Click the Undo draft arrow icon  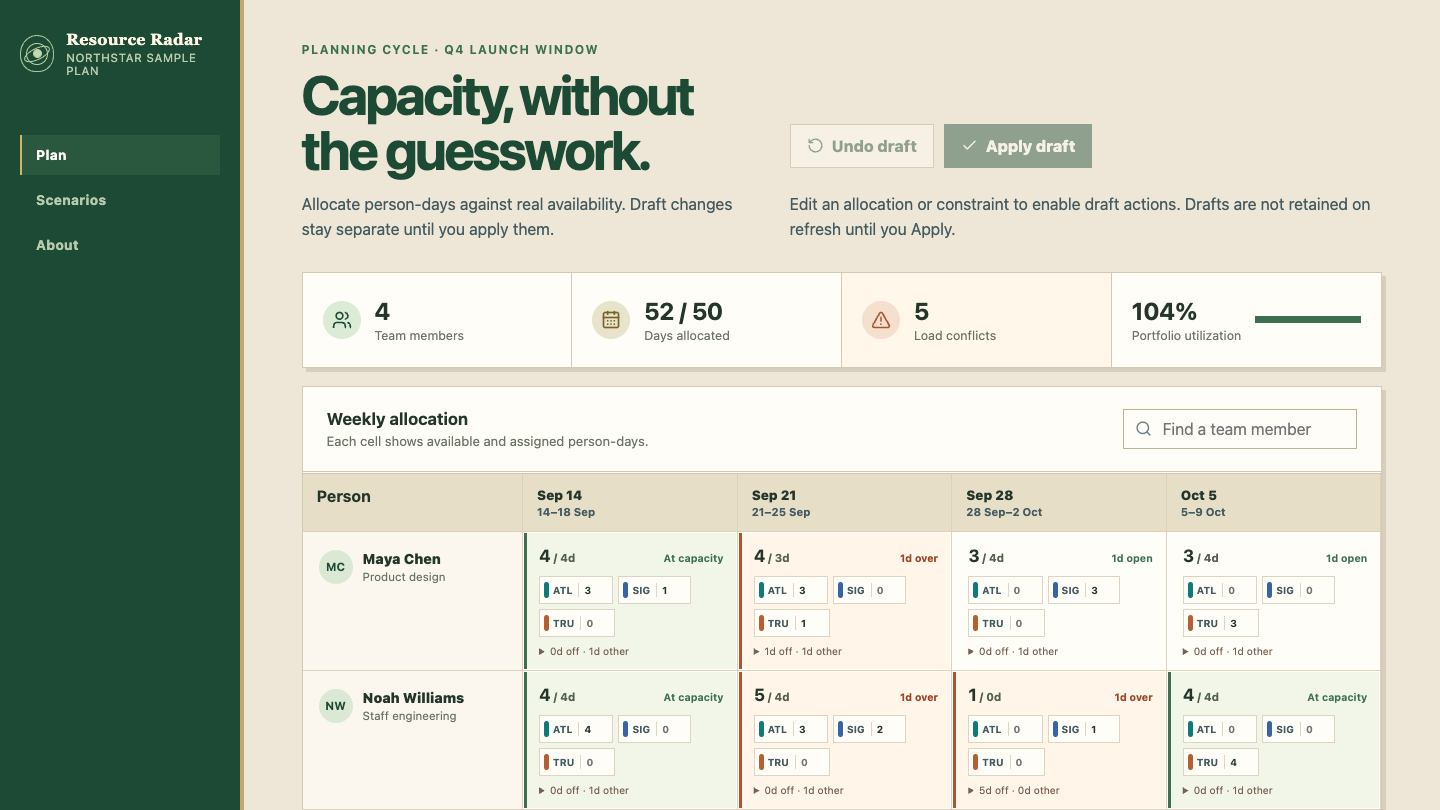(816, 146)
